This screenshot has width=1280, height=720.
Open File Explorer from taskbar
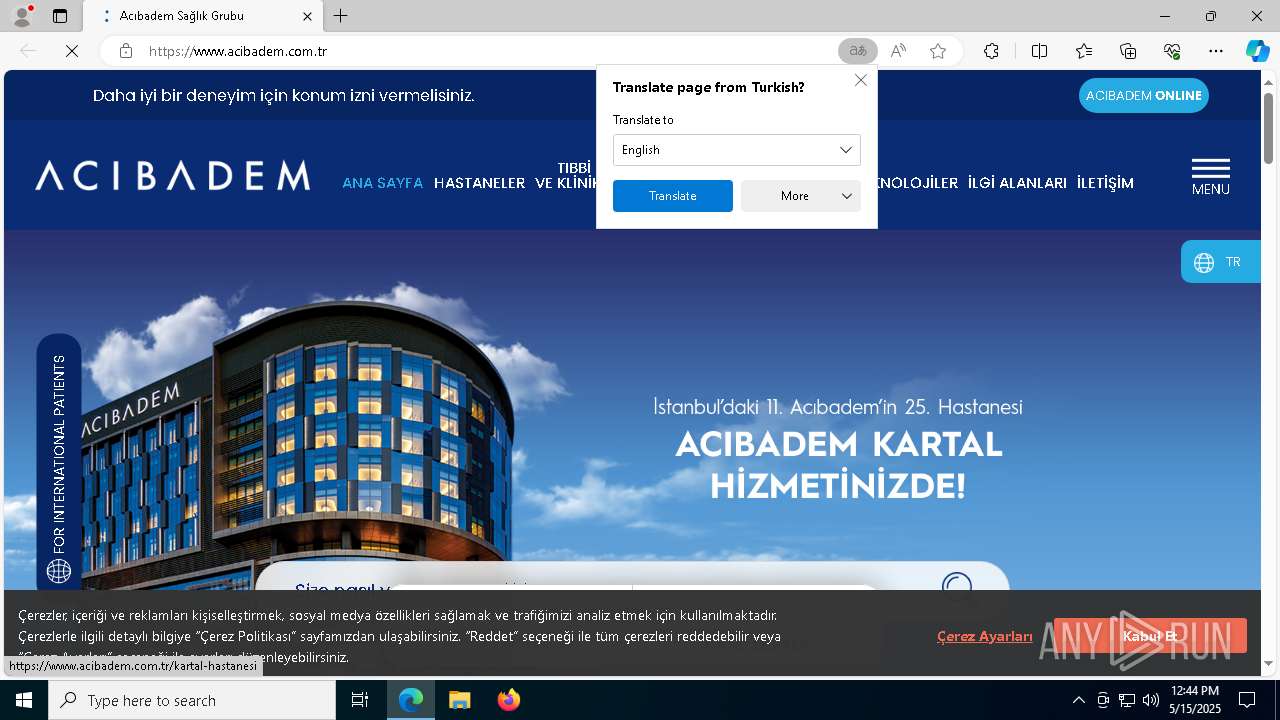[x=459, y=700]
